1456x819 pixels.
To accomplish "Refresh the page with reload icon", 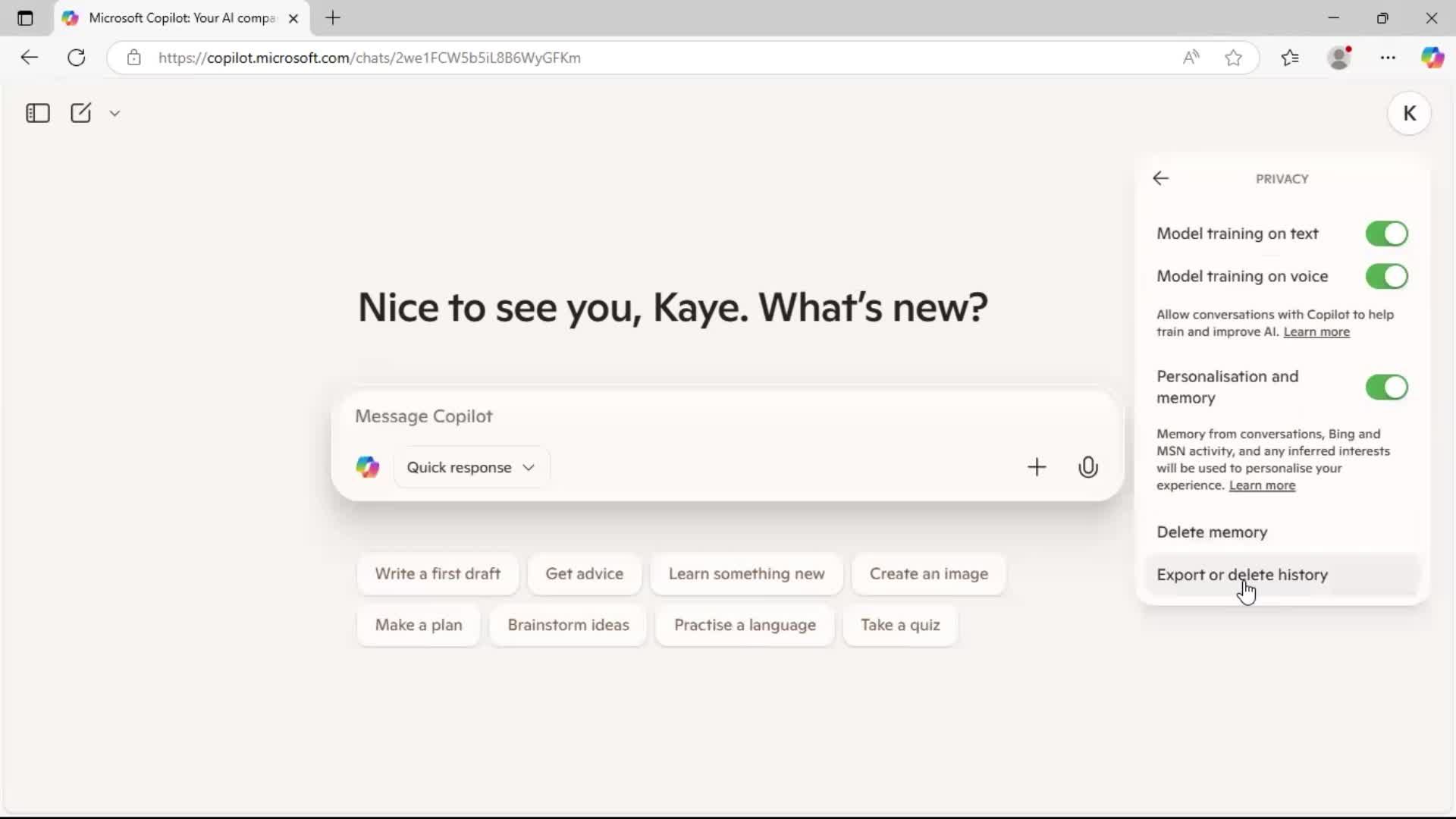I will pyautogui.click(x=77, y=58).
